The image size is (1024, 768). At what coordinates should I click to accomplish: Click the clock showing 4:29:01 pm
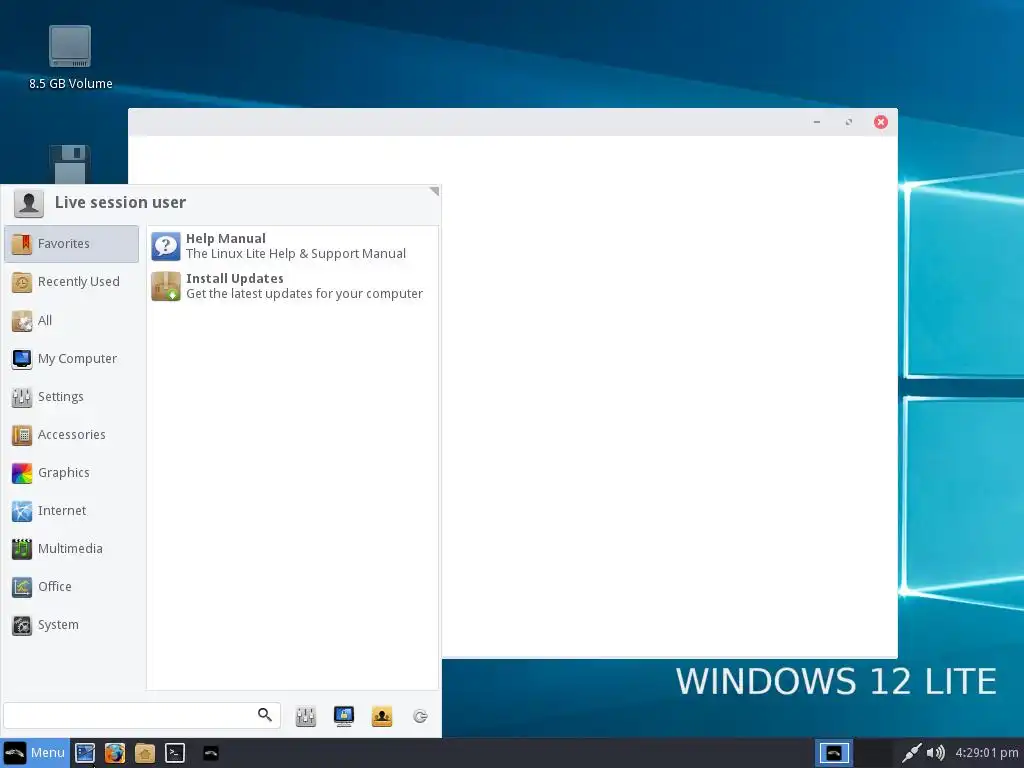click(x=987, y=753)
